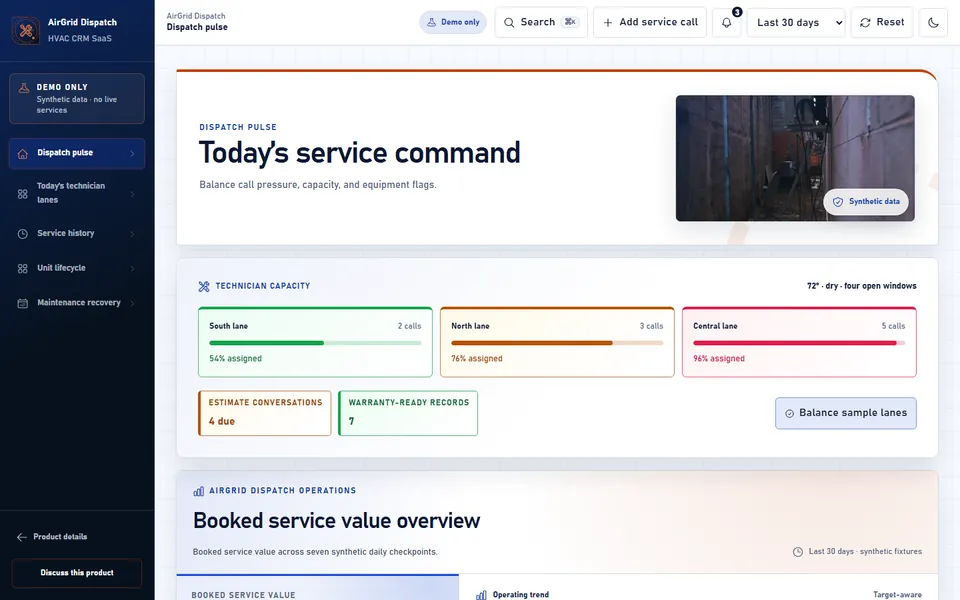Click the chart icon beside Operating trend
Viewport: 960px width, 600px height.
tap(481, 594)
